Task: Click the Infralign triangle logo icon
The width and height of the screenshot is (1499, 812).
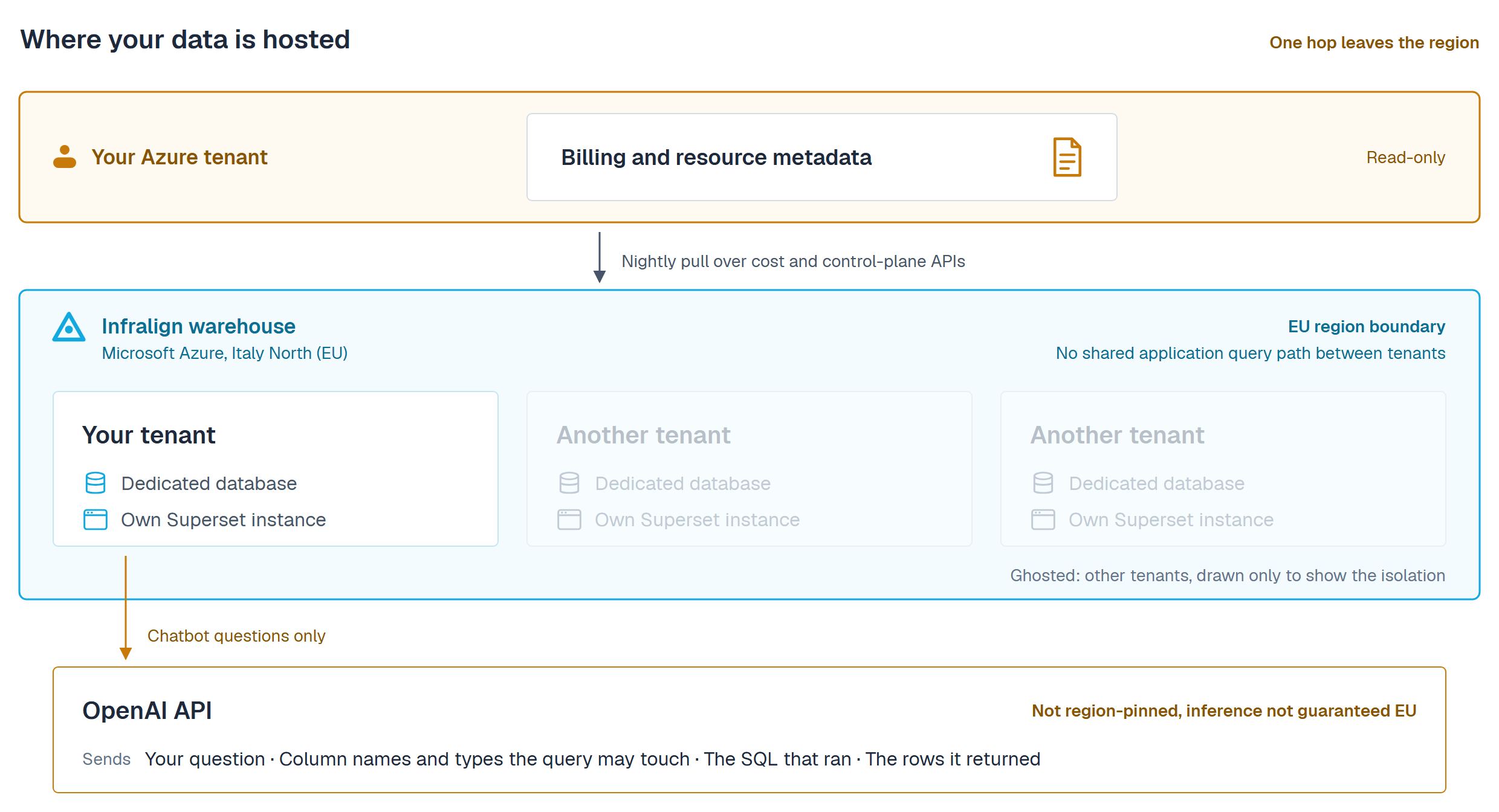Action: pyautogui.click(x=69, y=327)
